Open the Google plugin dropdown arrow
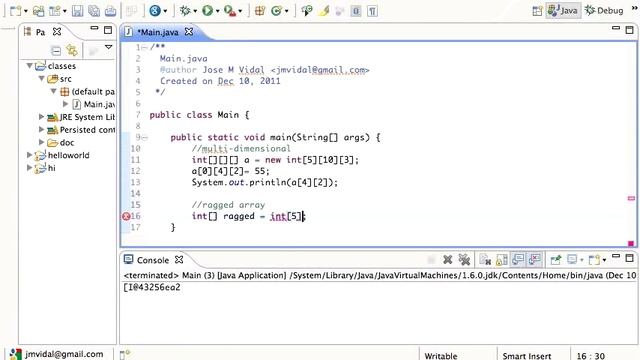 (165, 11)
